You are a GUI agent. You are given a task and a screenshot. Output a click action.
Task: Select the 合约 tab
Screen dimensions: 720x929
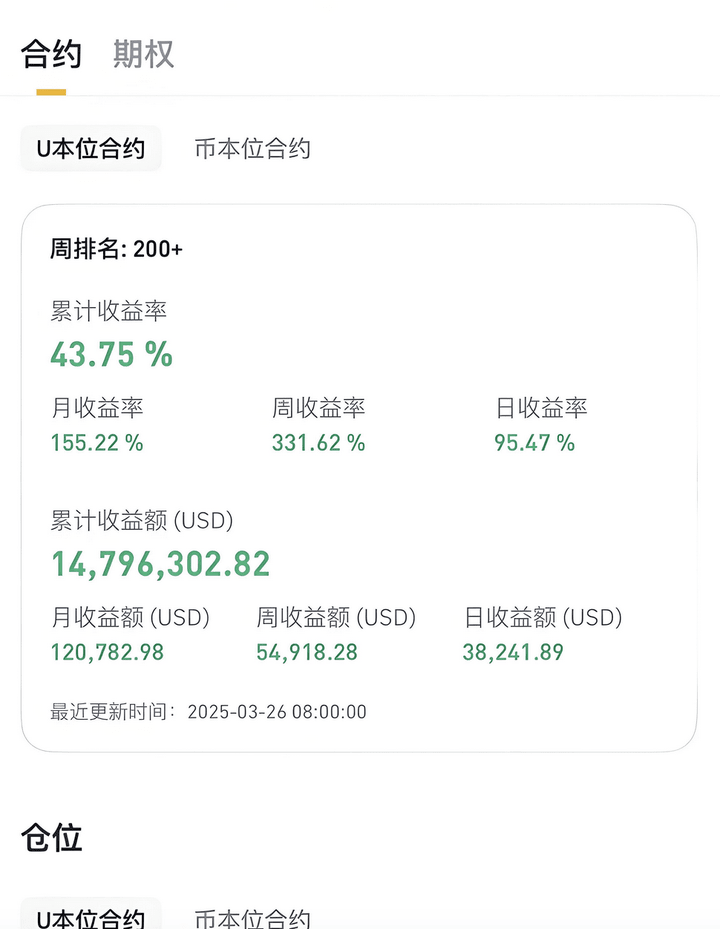51,54
